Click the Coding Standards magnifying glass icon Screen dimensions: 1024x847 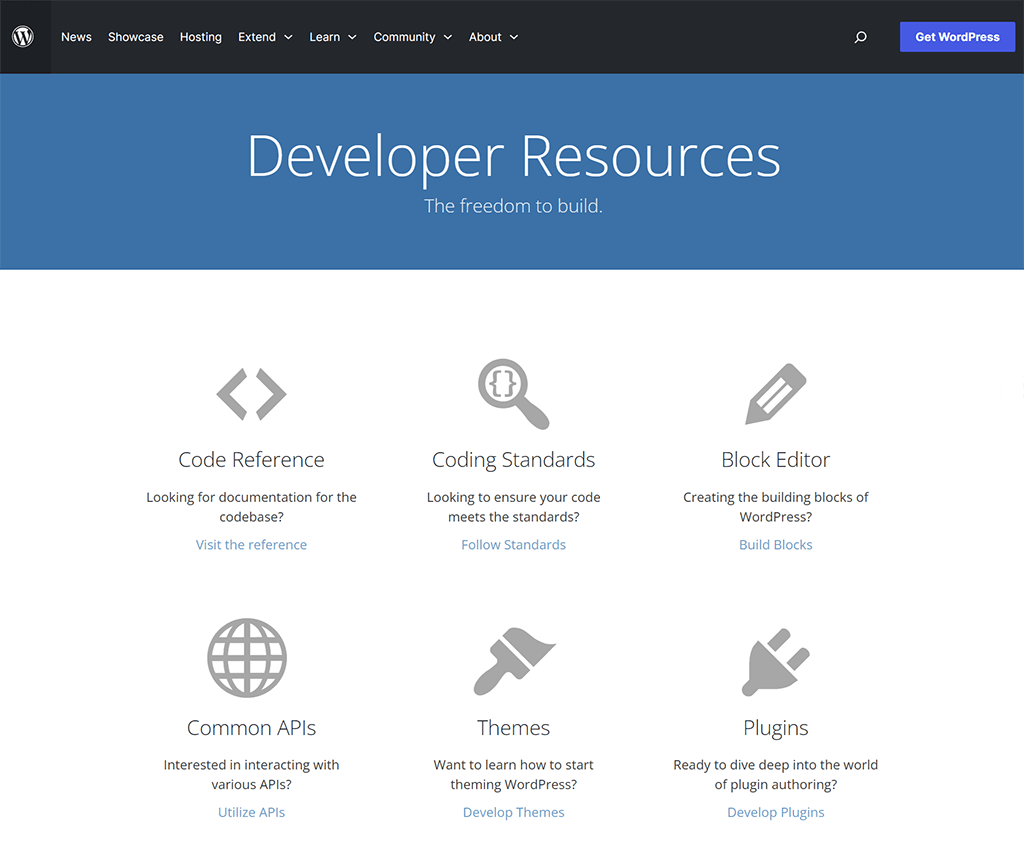click(x=513, y=394)
